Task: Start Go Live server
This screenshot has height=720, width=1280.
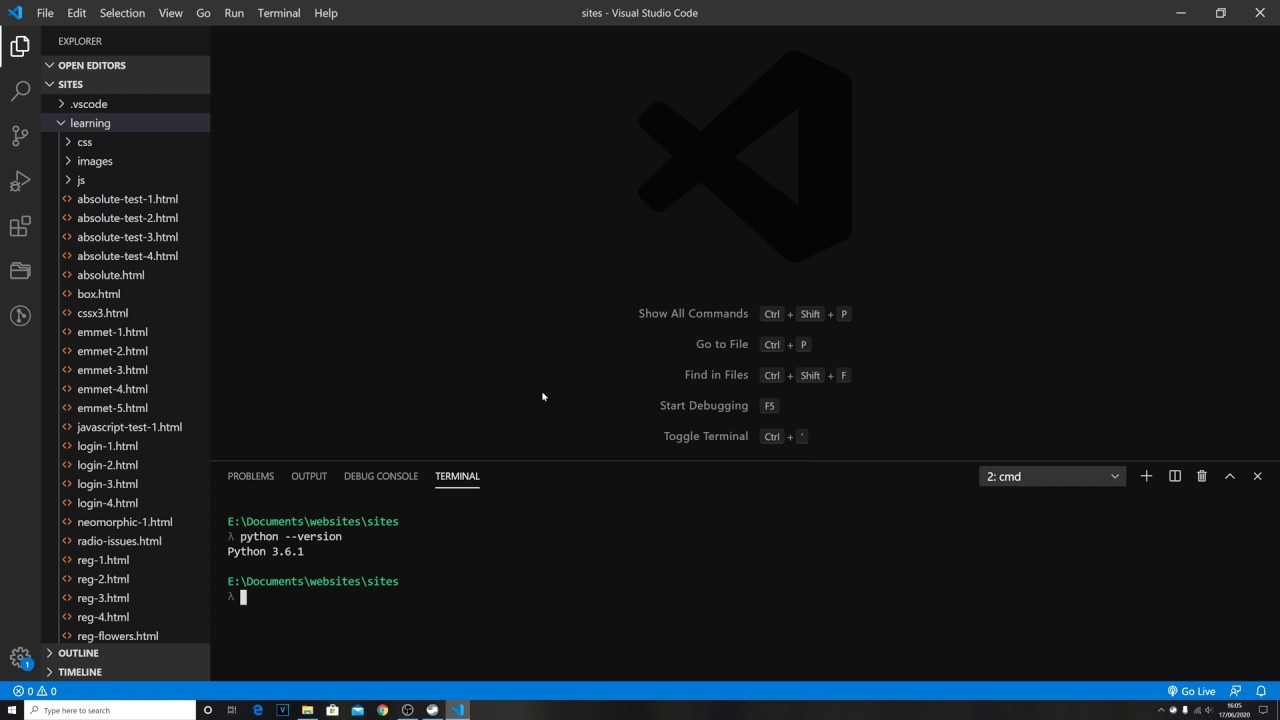Action: 1191,691
